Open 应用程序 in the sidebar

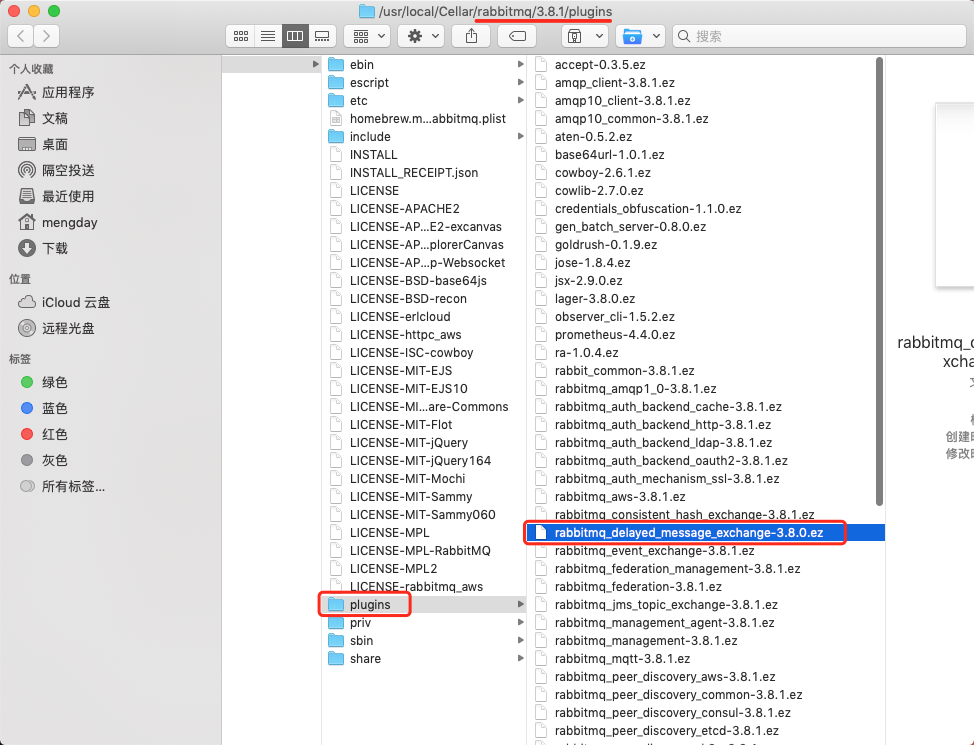[56, 92]
